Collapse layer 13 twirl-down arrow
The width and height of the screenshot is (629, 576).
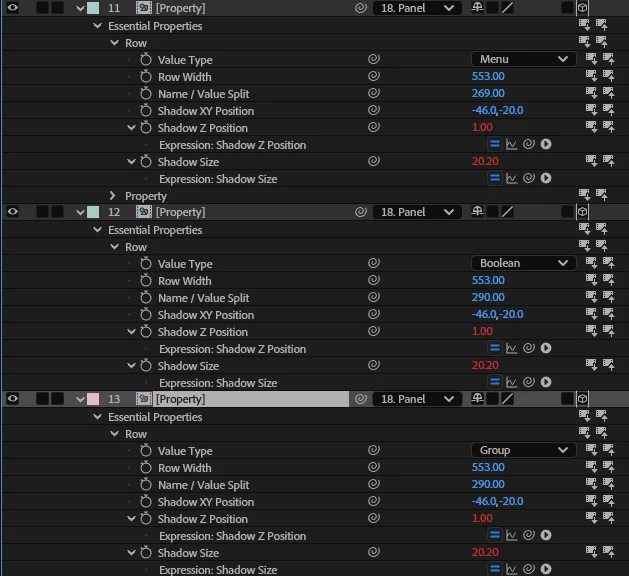tap(80, 399)
